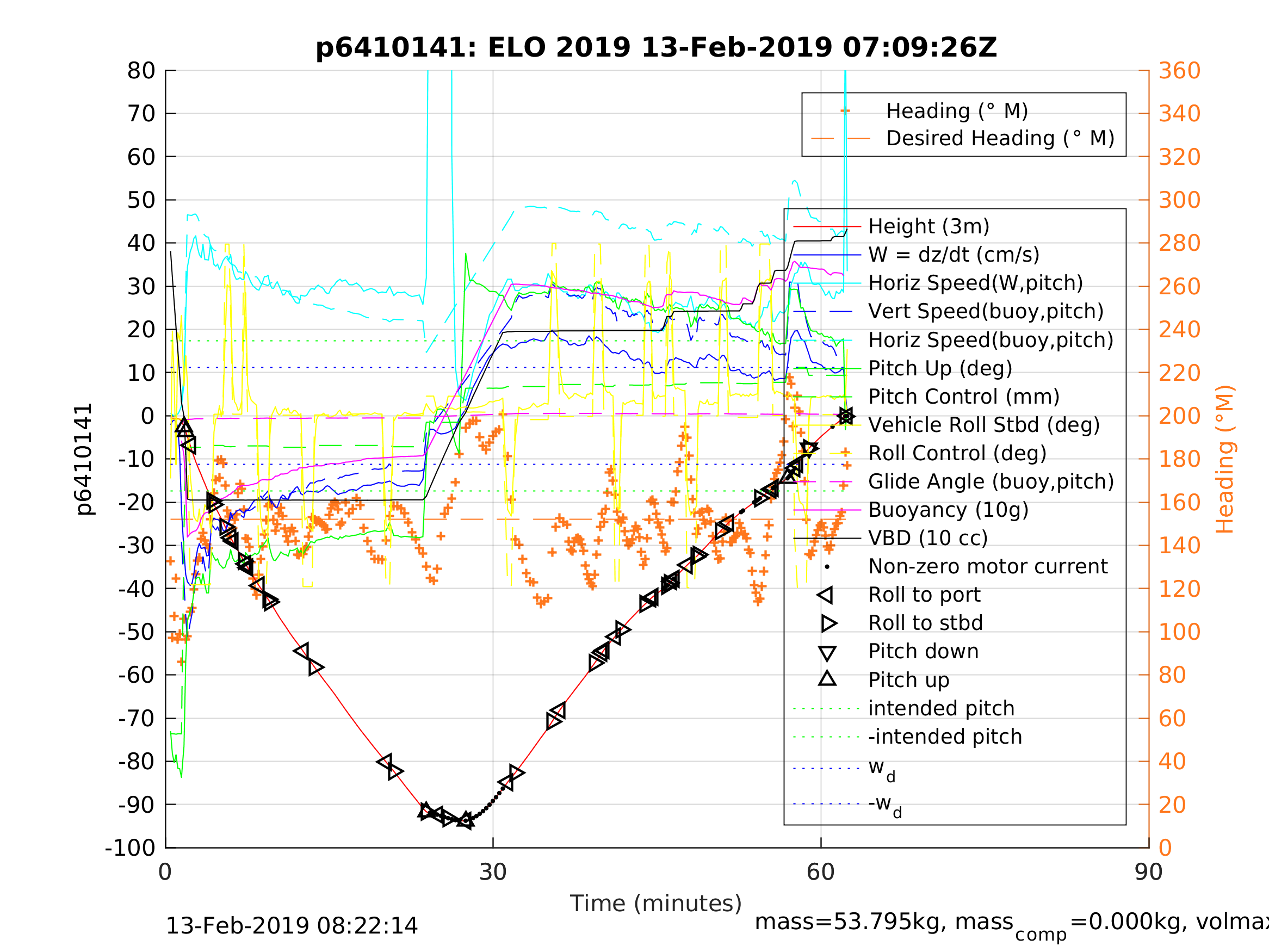Click the 'Pitch up' legend label

909,680
